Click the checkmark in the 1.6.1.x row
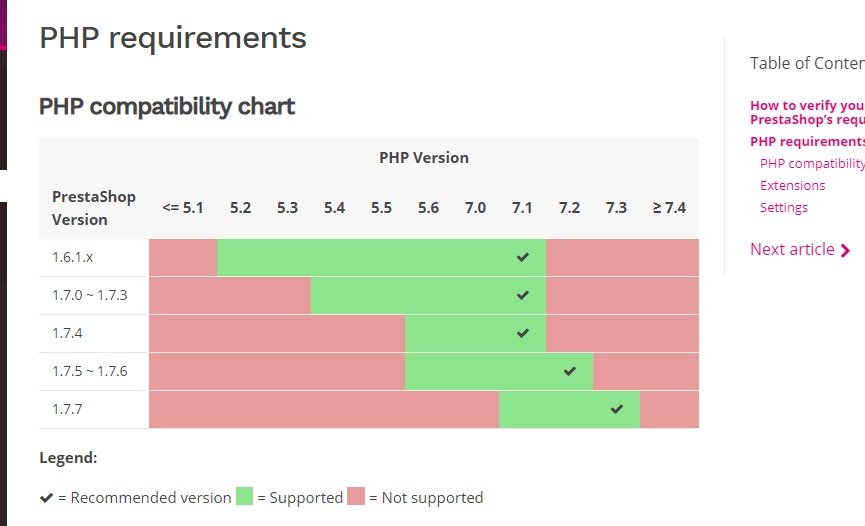Image resolution: width=865 pixels, height=526 pixels. coord(522,258)
